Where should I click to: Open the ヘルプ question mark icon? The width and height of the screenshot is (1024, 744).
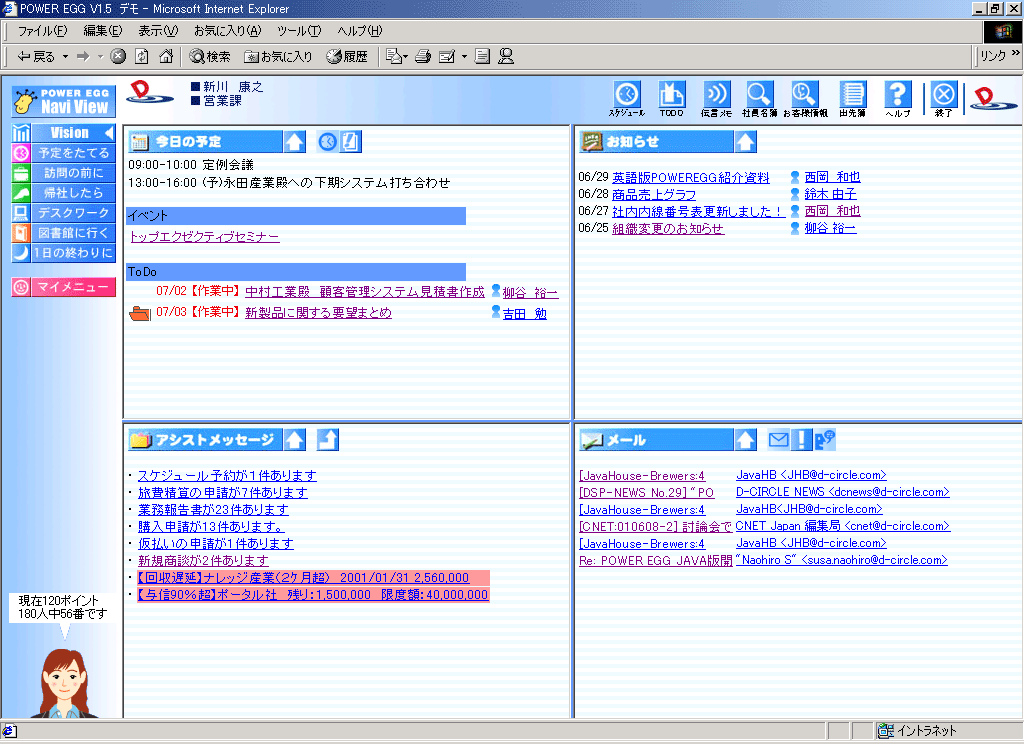click(x=898, y=99)
